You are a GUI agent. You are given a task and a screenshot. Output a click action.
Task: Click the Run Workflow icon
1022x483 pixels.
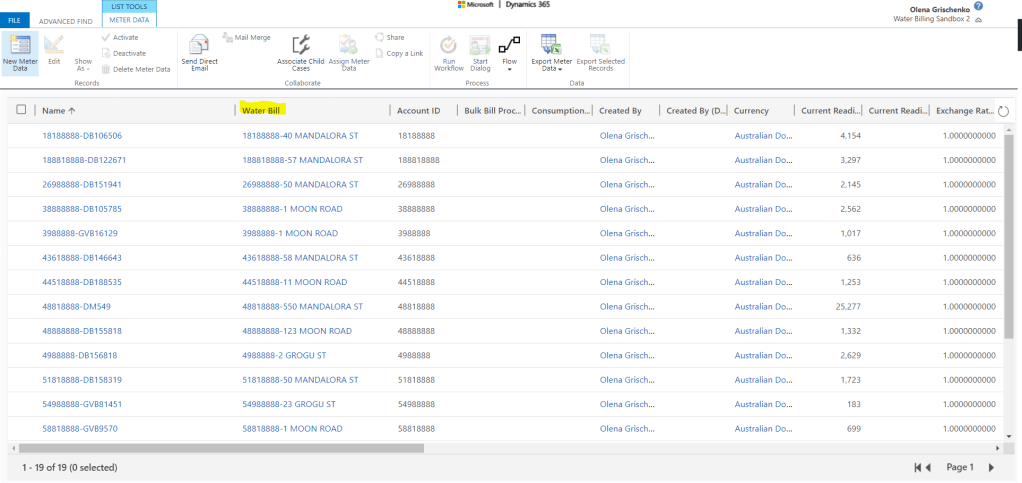pyautogui.click(x=449, y=46)
